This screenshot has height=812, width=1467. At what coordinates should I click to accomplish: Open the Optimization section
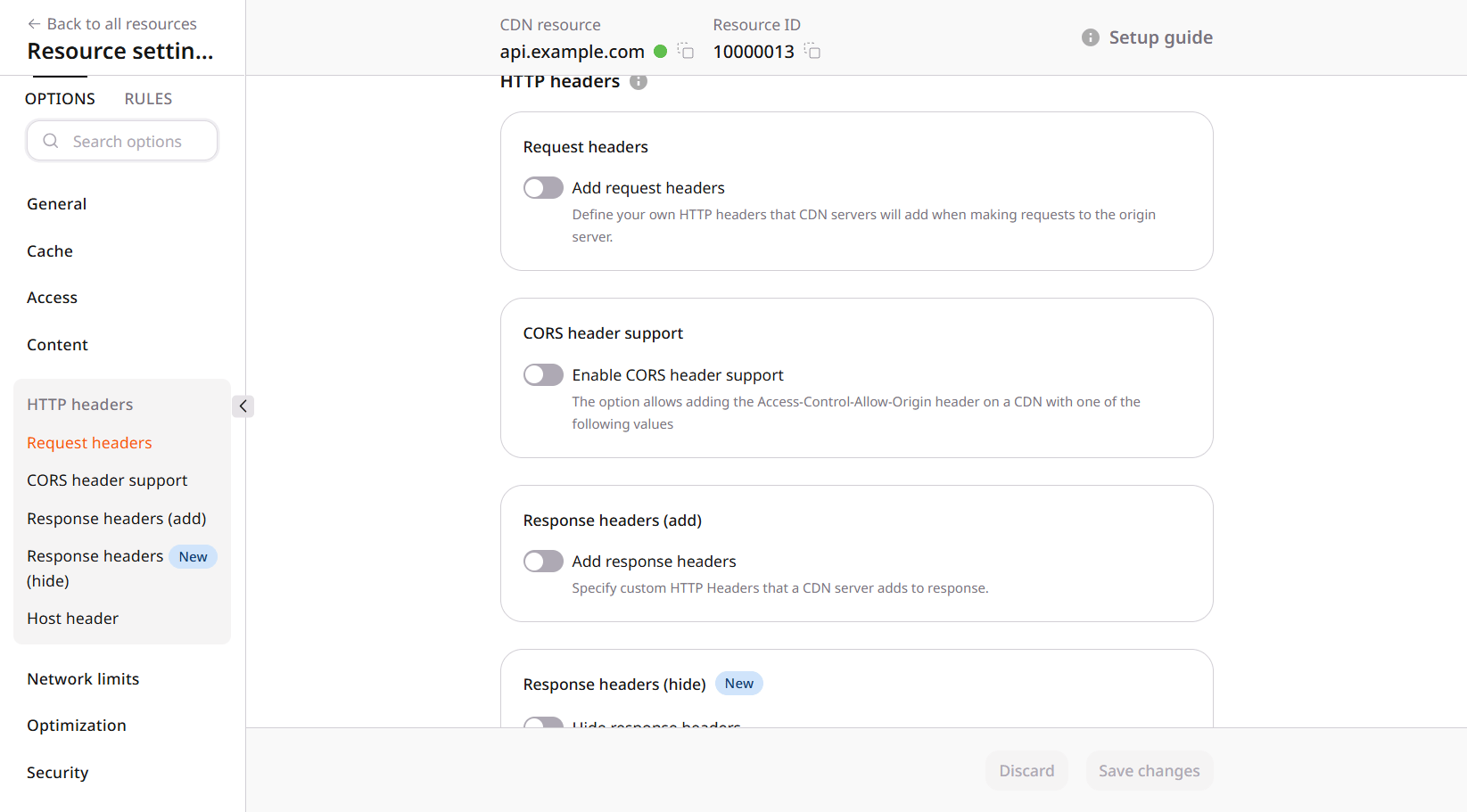pos(77,726)
